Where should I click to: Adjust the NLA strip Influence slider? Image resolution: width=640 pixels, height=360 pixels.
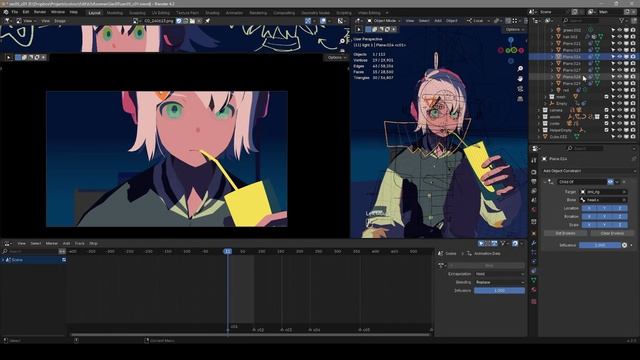click(x=499, y=291)
